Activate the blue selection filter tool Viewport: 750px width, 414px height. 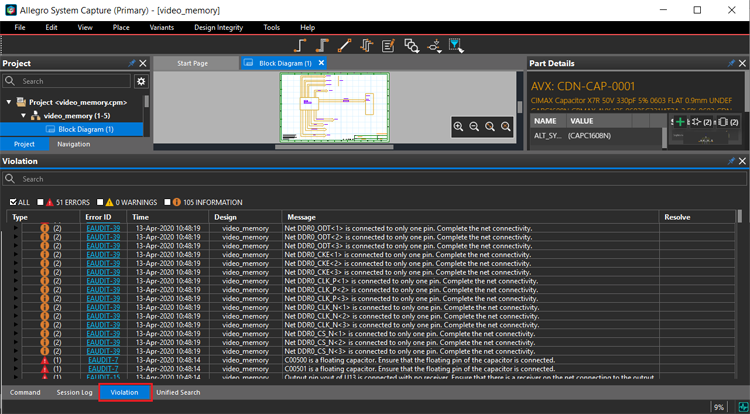click(x=455, y=45)
